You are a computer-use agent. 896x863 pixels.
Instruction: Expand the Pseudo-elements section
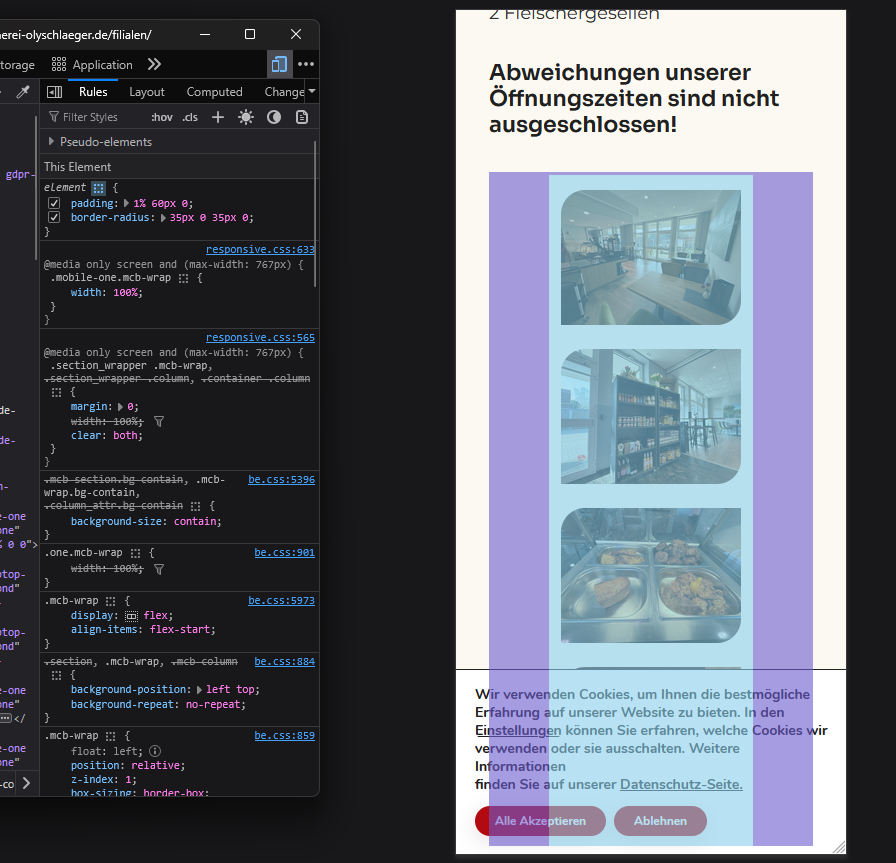point(51,142)
